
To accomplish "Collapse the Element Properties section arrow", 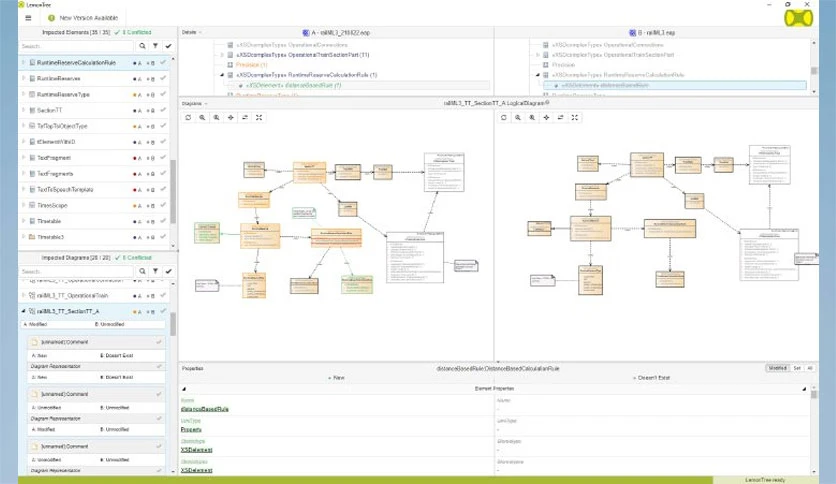I will coord(184,389).
